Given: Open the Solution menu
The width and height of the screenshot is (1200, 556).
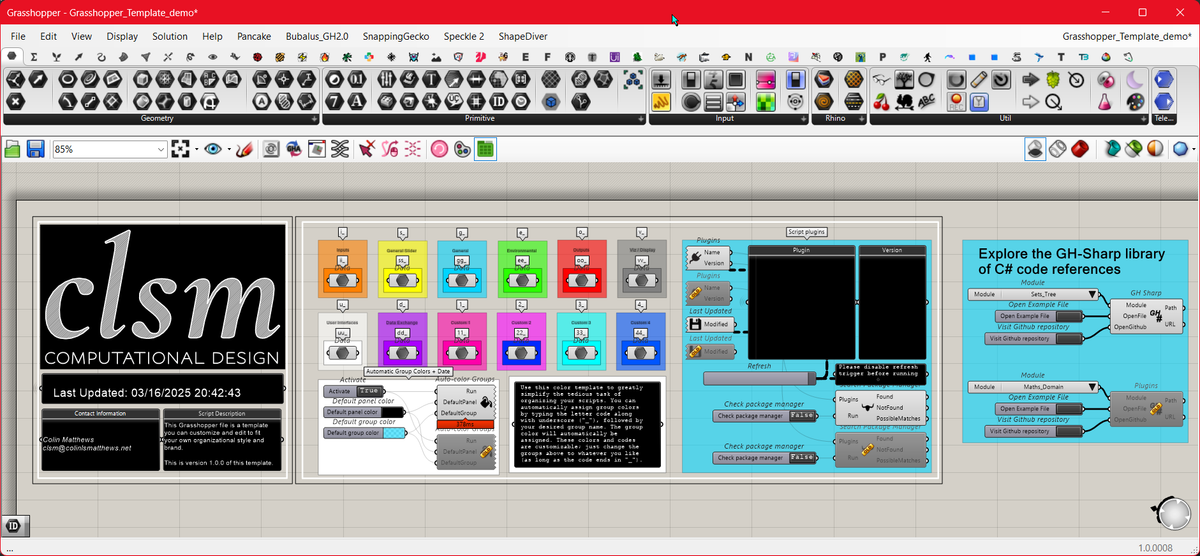Looking at the screenshot, I should point(170,36).
